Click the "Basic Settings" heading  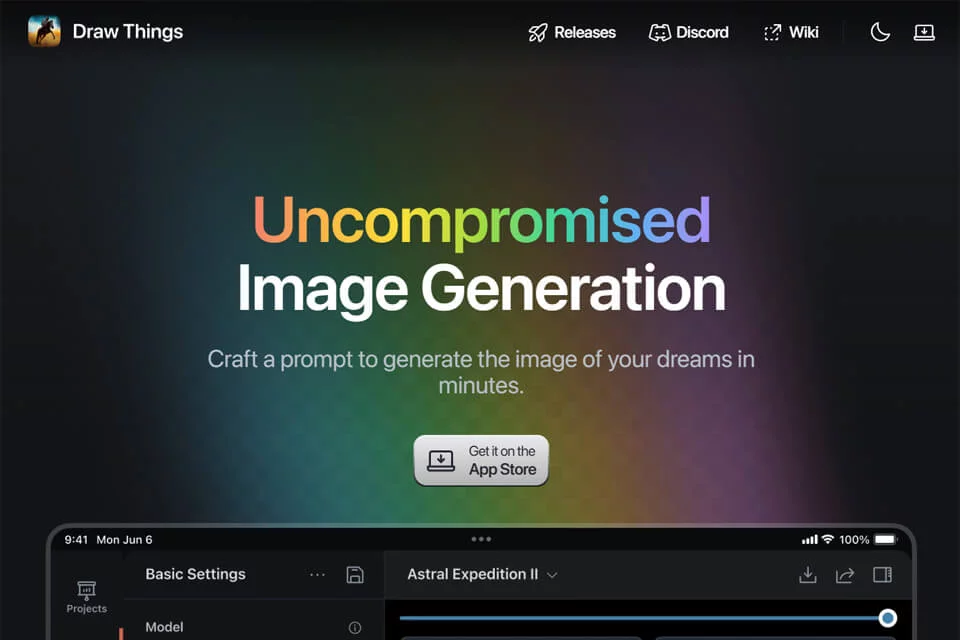195,574
